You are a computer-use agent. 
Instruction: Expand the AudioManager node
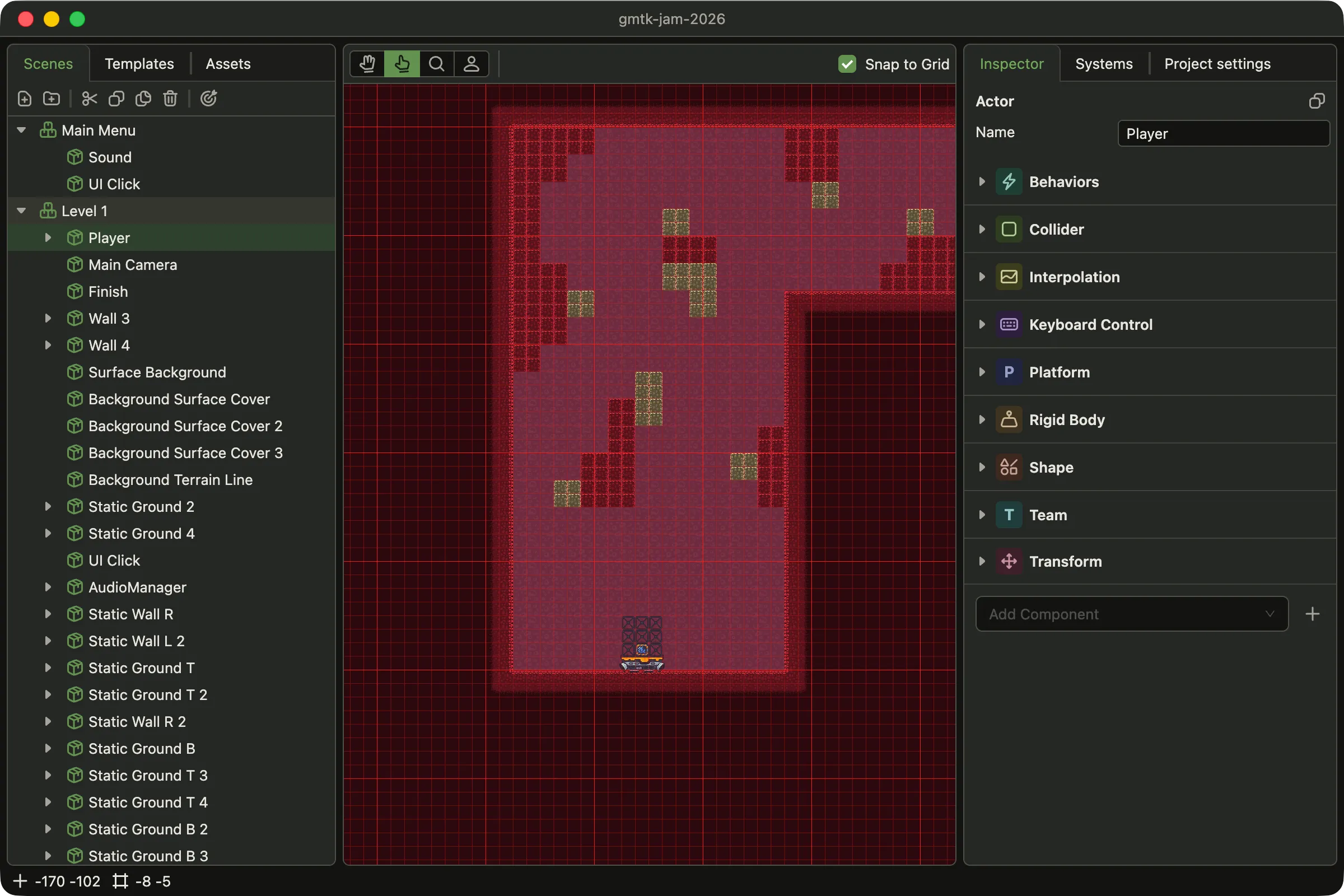point(48,587)
